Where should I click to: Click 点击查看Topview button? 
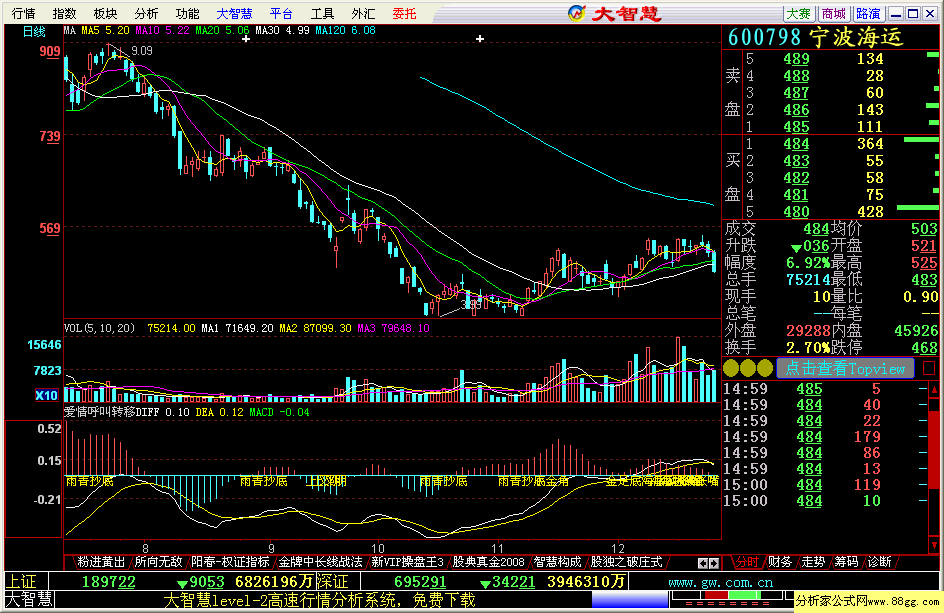[x=845, y=368]
